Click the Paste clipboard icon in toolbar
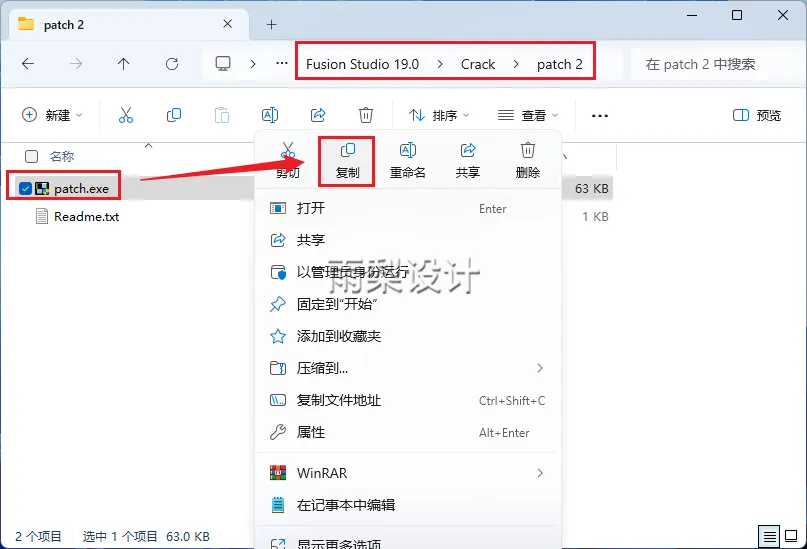Viewport: 807px width, 549px height. [222, 115]
